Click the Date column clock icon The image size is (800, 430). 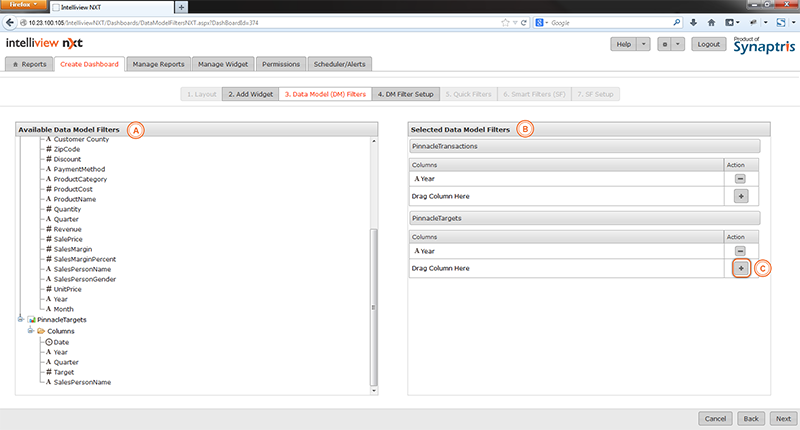[x=49, y=342]
